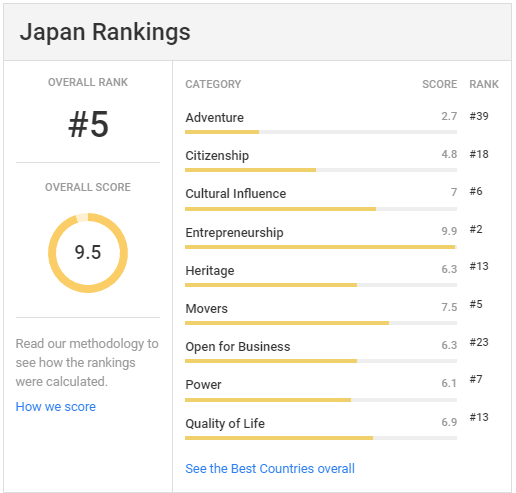Choose the Open for Business category

click(x=238, y=347)
